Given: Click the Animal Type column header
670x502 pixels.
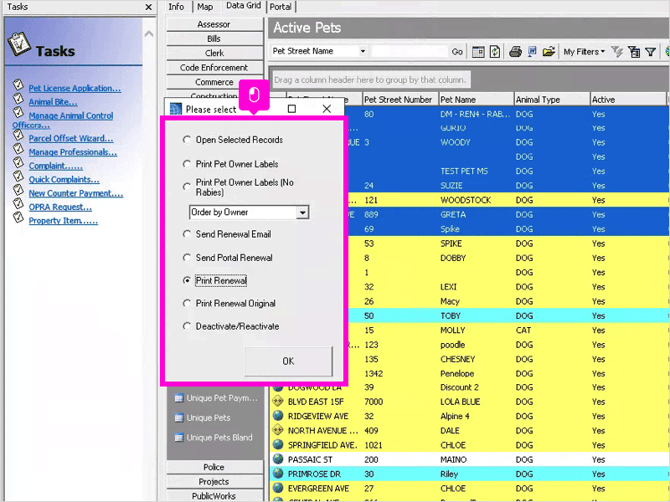Looking at the screenshot, I should pos(552,100).
